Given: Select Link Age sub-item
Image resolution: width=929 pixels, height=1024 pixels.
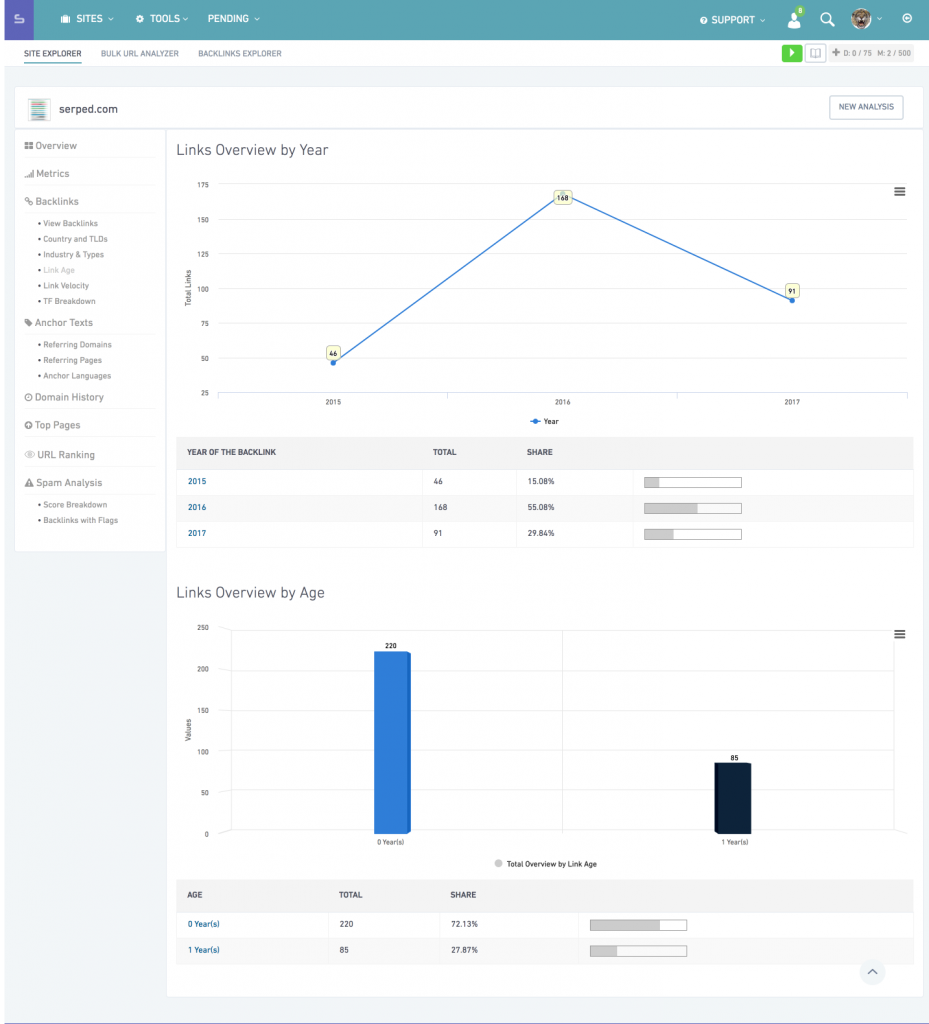Looking at the screenshot, I should [59, 270].
